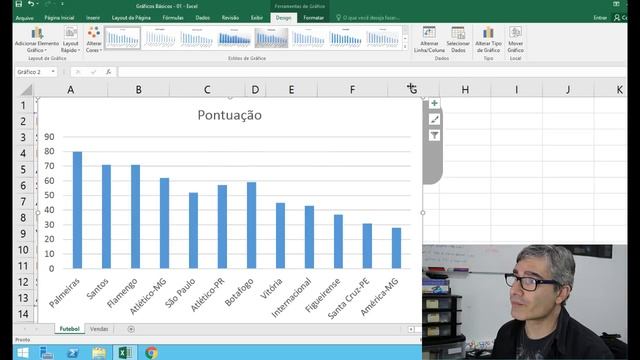Click Excel taskbar icon

[x=125, y=353]
